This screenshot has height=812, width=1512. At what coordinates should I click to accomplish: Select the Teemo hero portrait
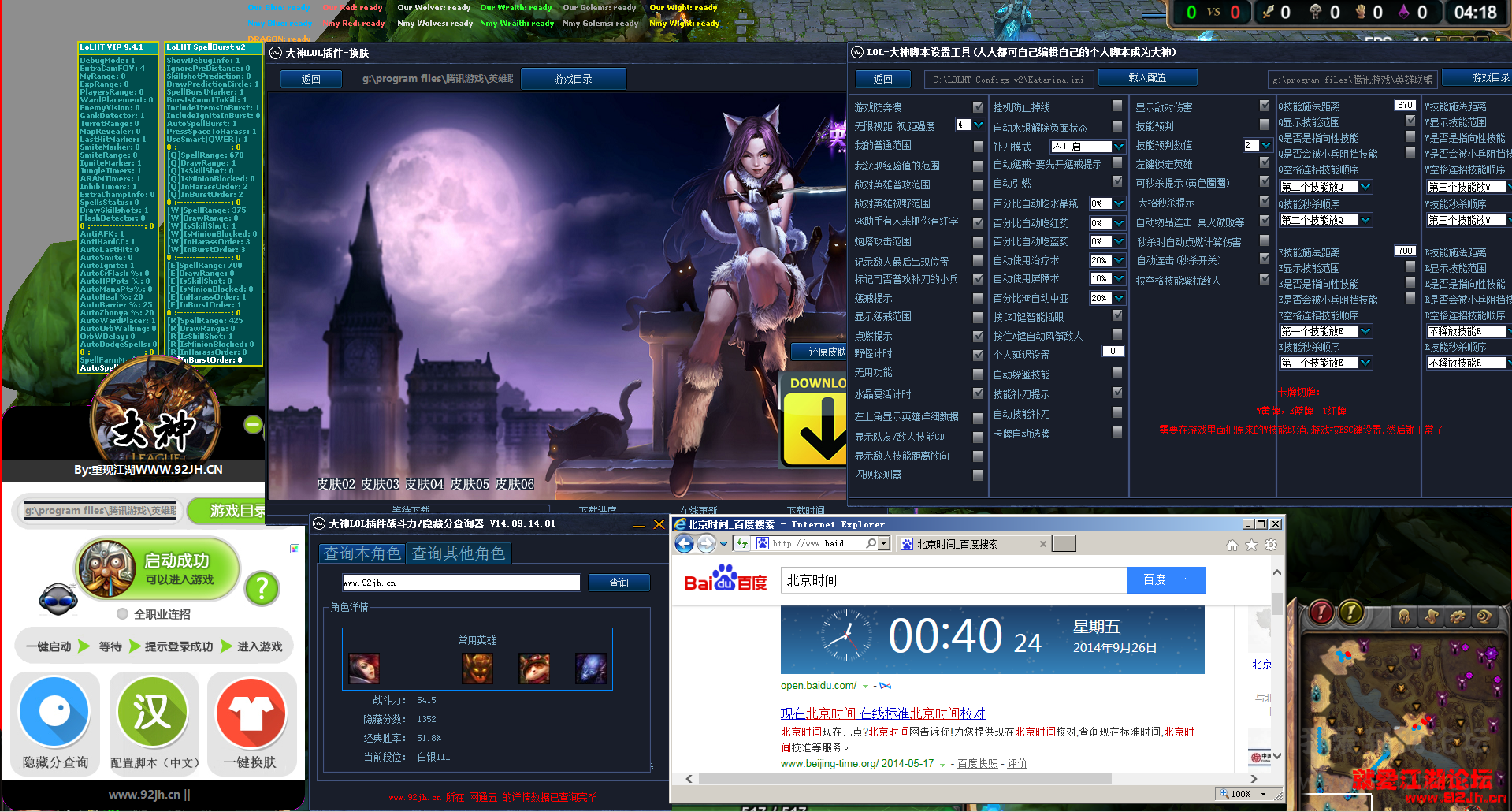coord(534,669)
